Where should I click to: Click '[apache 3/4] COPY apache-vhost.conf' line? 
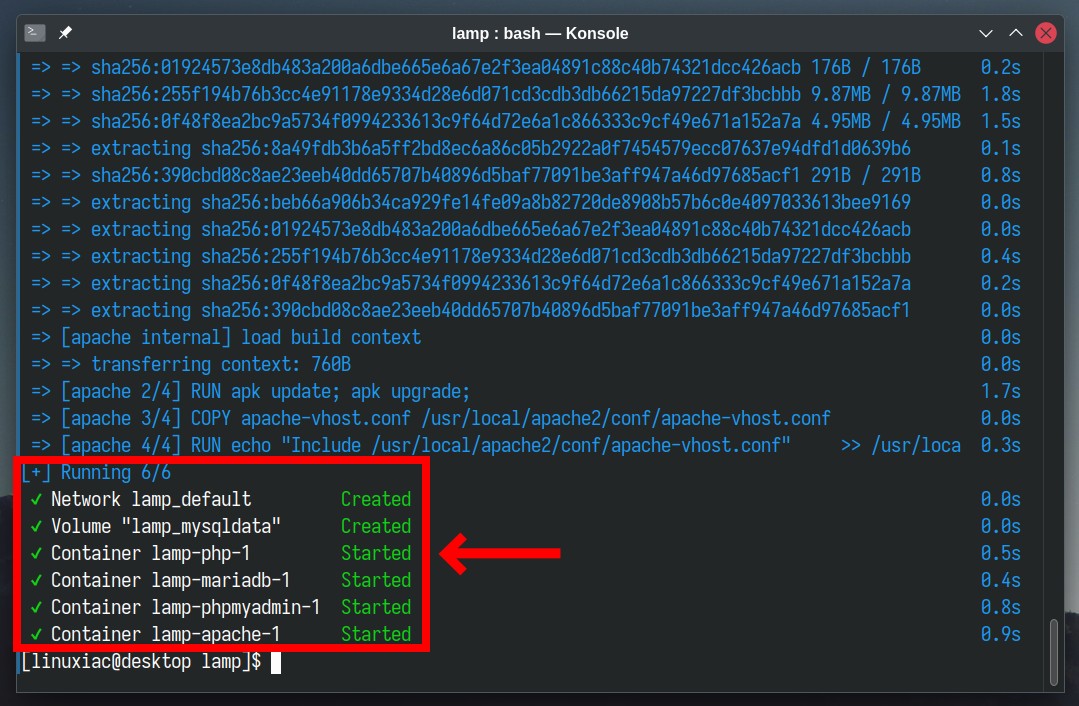point(431,418)
